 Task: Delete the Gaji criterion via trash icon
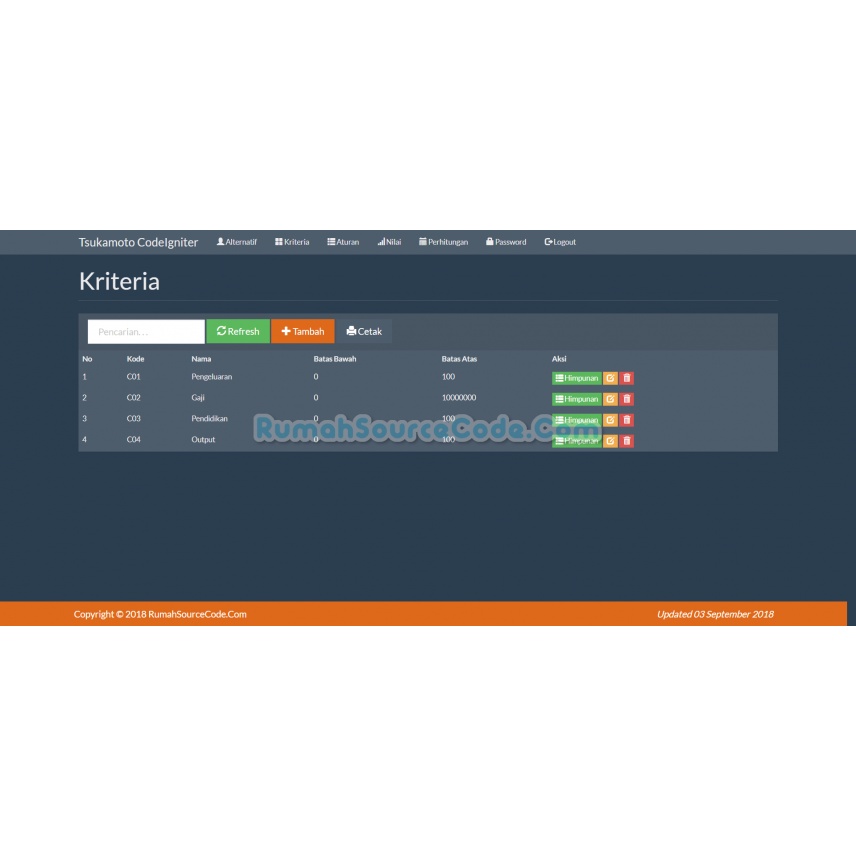coord(627,399)
